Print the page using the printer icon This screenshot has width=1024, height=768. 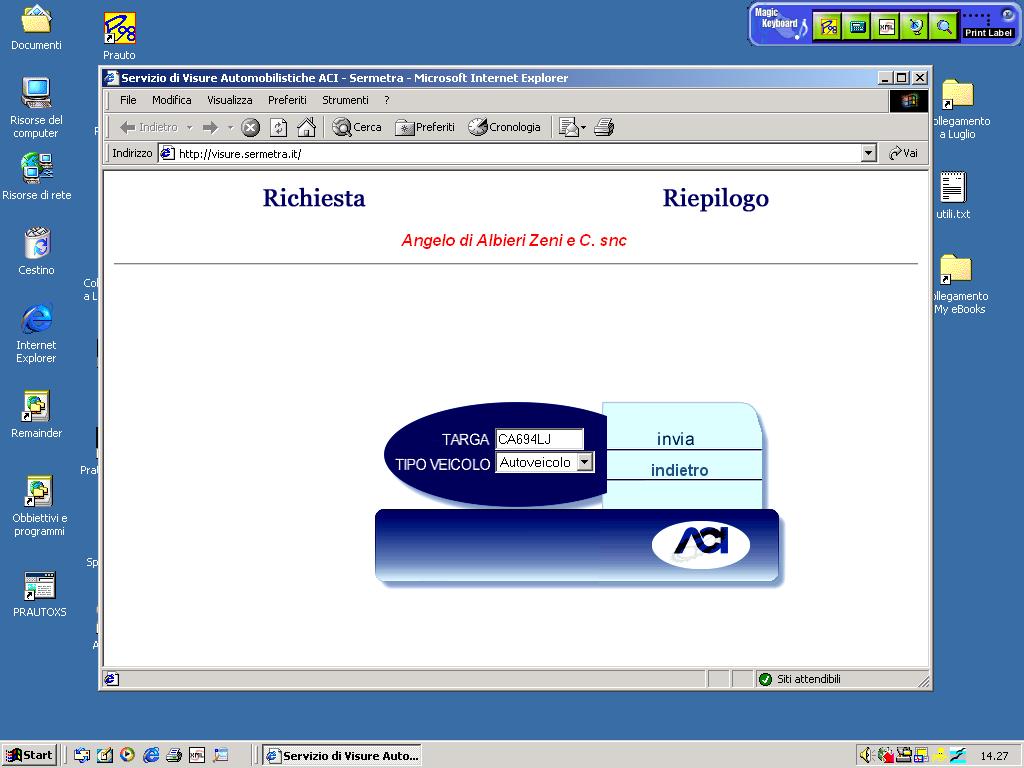coord(604,127)
